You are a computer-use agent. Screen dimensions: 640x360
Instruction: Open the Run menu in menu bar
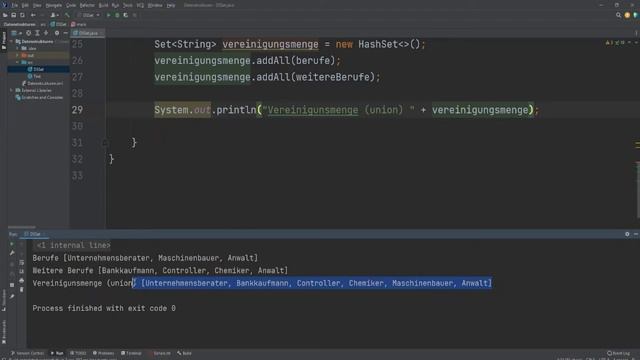pyautogui.click(x=115, y=5)
